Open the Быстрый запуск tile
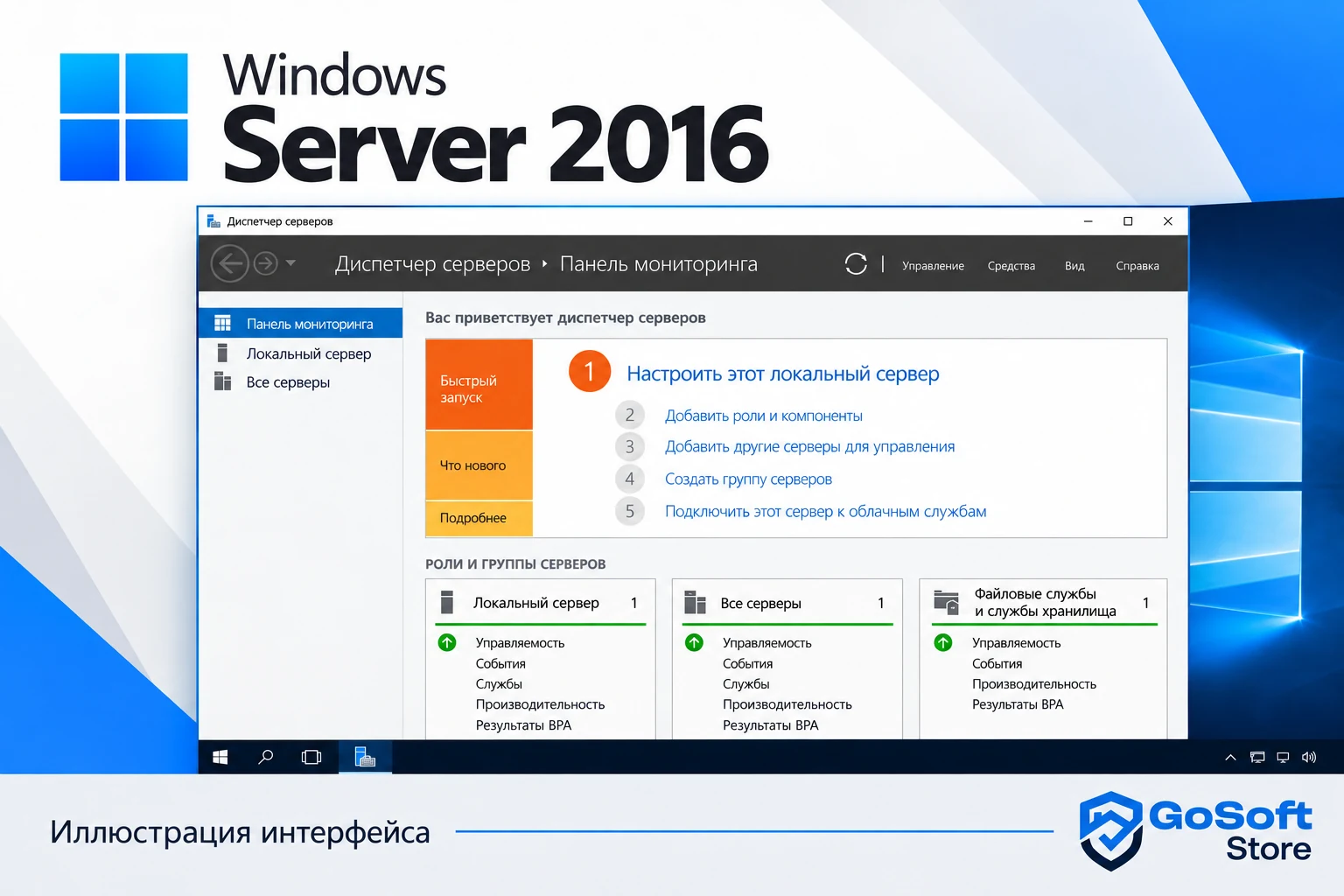Viewport: 1344px width, 896px height. [479, 384]
